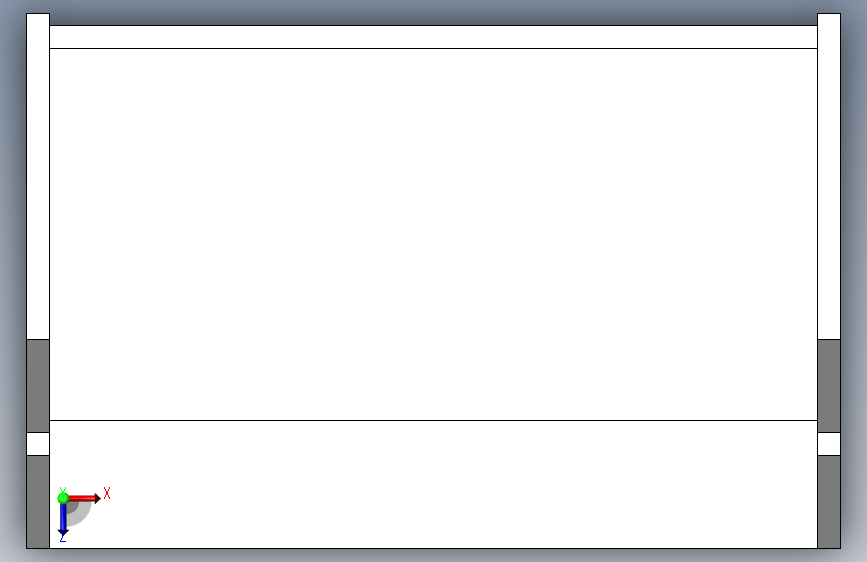867x562 pixels.
Task: Select the right post's lower gray face
Action: (829, 502)
